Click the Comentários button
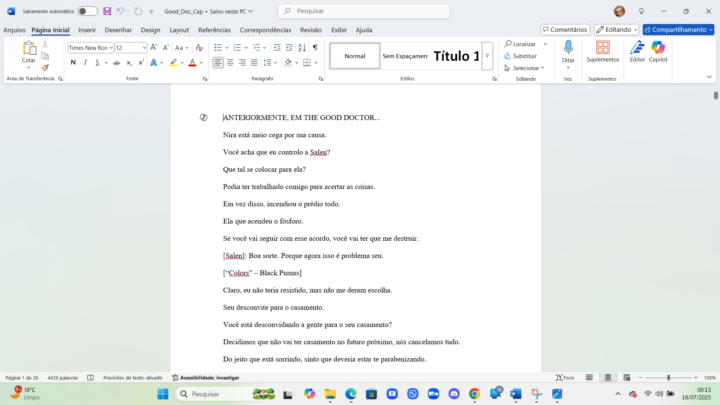 point(565,29)
